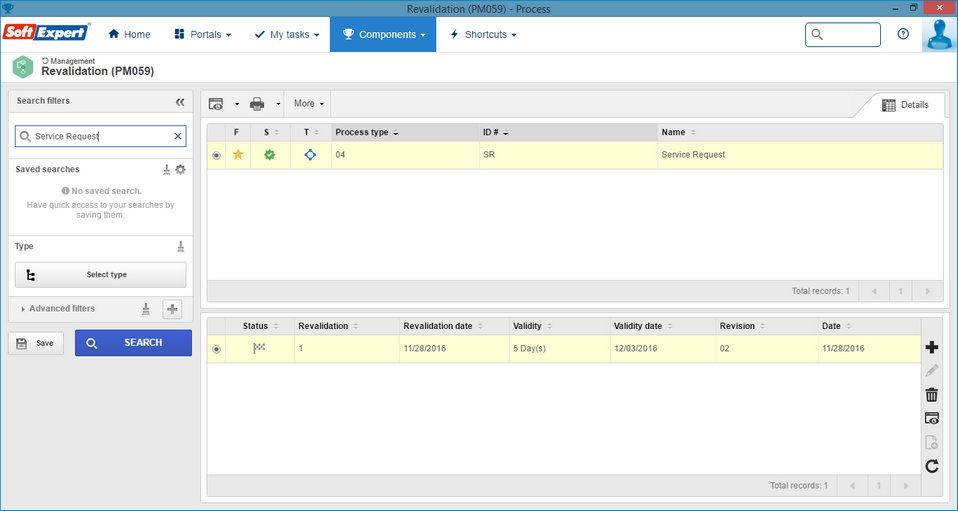This screenshot has width=958, height=511.
Task: View revalidation data with eye icon
Action: 932,419
